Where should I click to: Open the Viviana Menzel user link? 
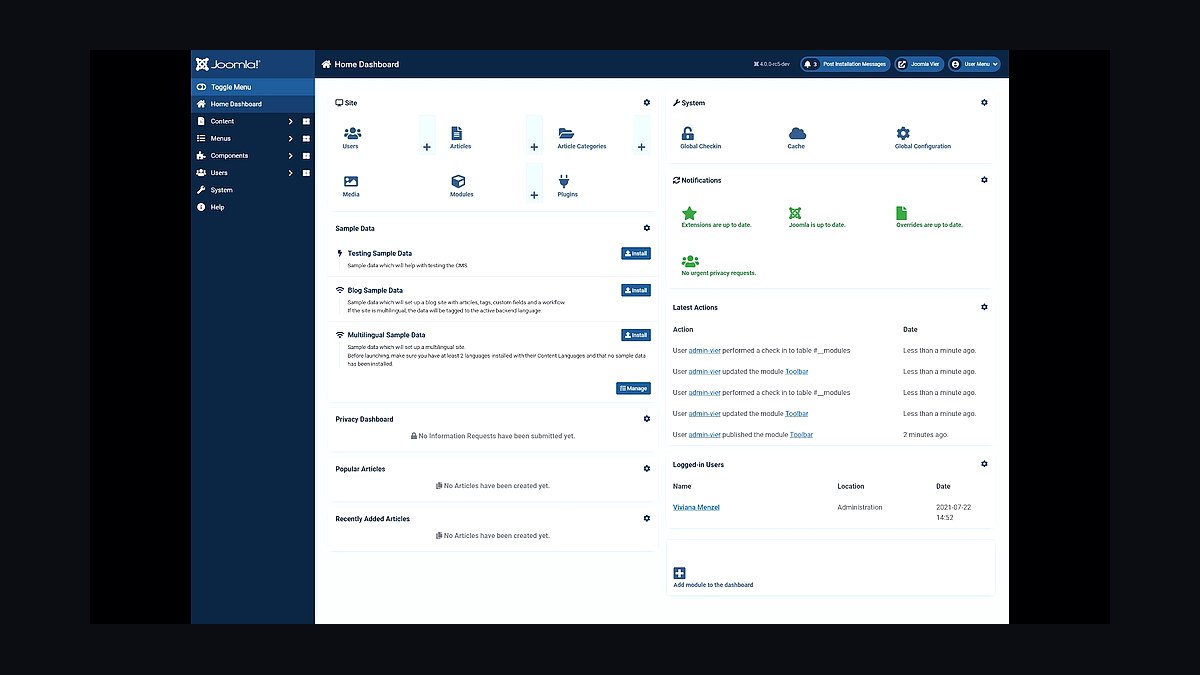pyautogui.click(x=696, y=507)
